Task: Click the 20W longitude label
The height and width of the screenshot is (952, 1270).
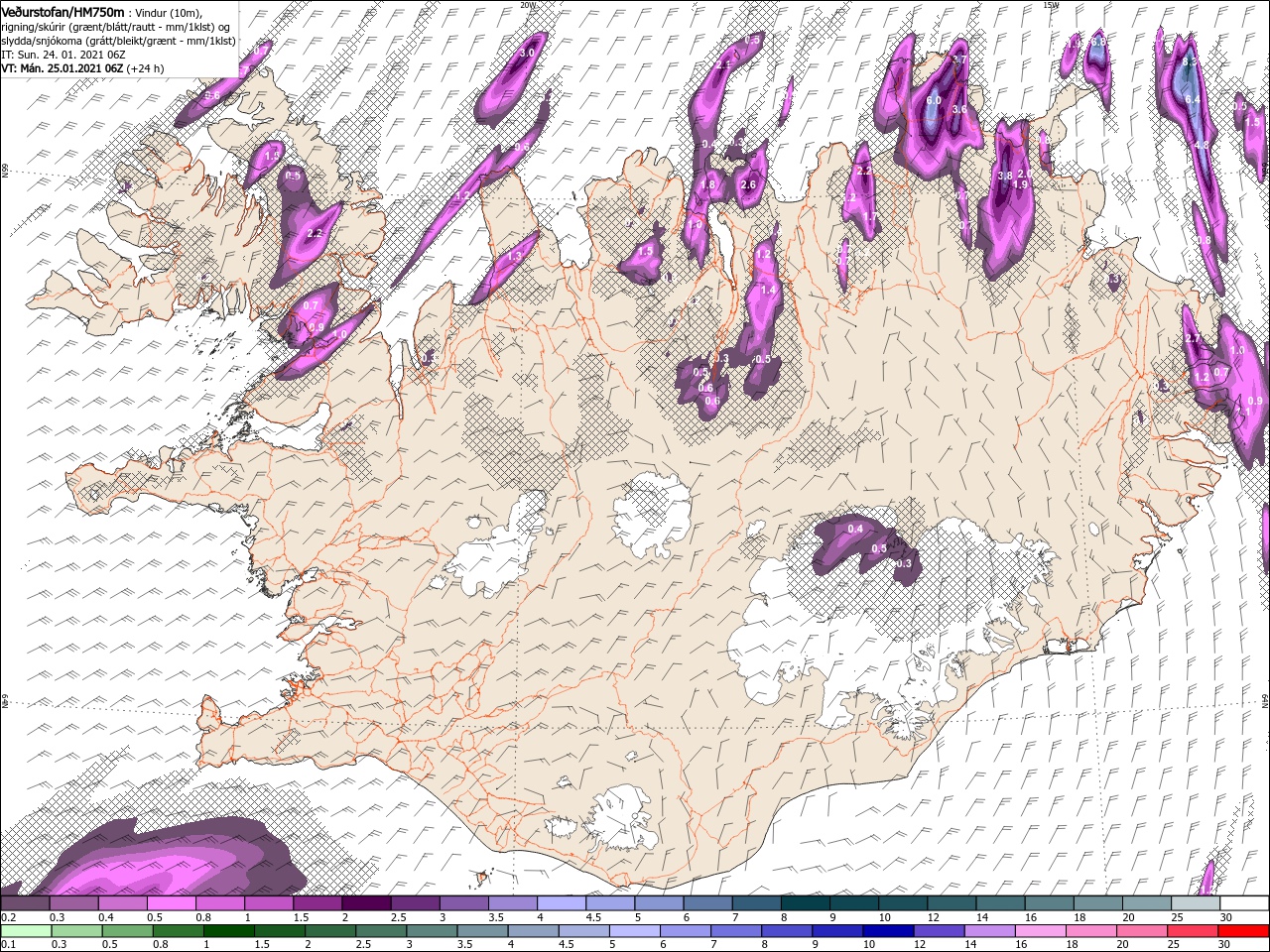Action: tap(528, 5)
